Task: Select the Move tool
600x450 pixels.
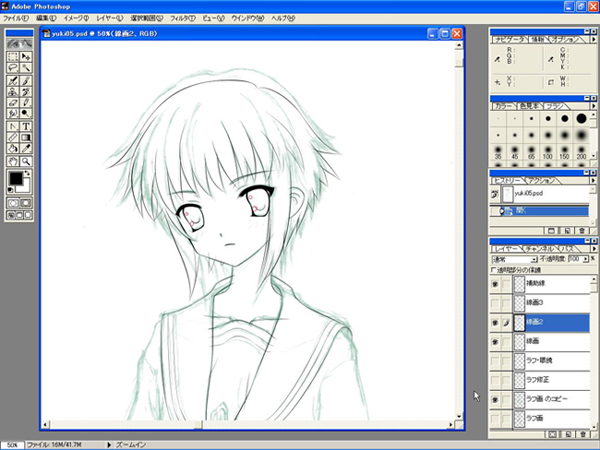Action: click(x=26, y=57)
